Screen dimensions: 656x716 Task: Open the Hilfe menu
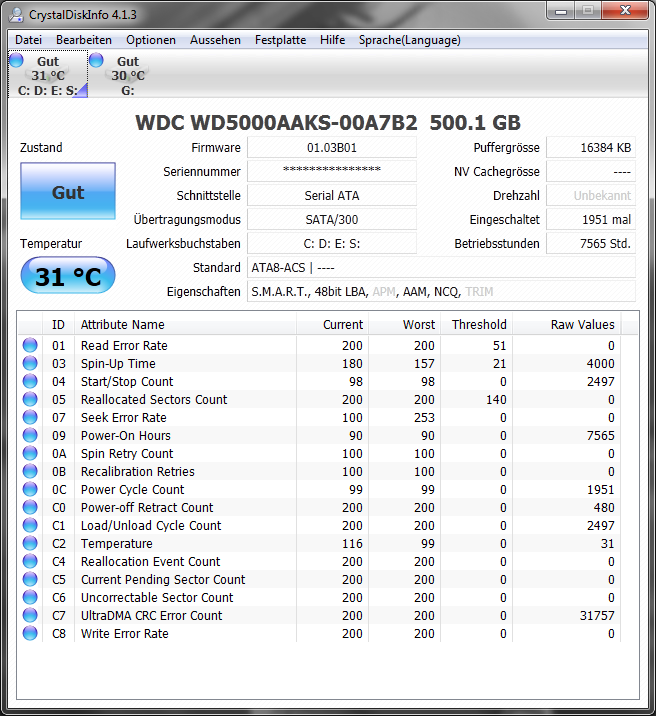[x=332, y=40]
